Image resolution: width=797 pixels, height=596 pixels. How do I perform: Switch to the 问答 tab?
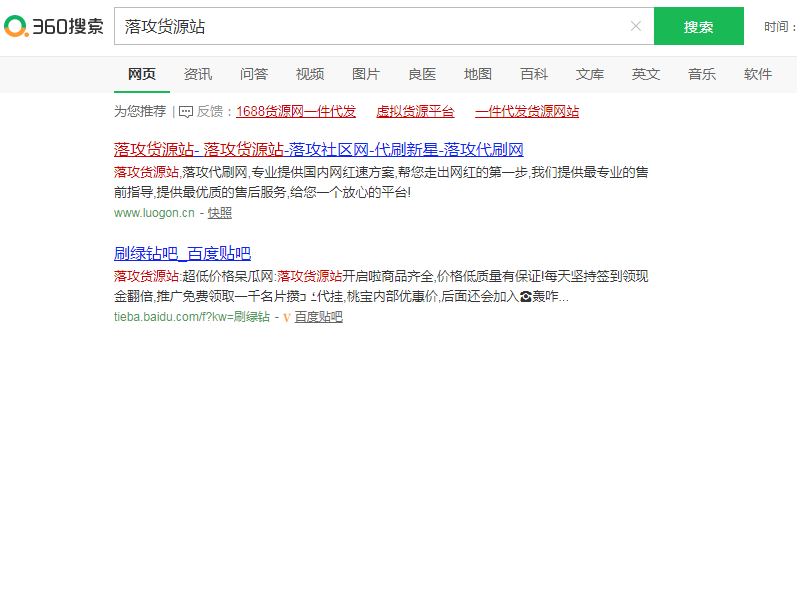click(254, 74)
